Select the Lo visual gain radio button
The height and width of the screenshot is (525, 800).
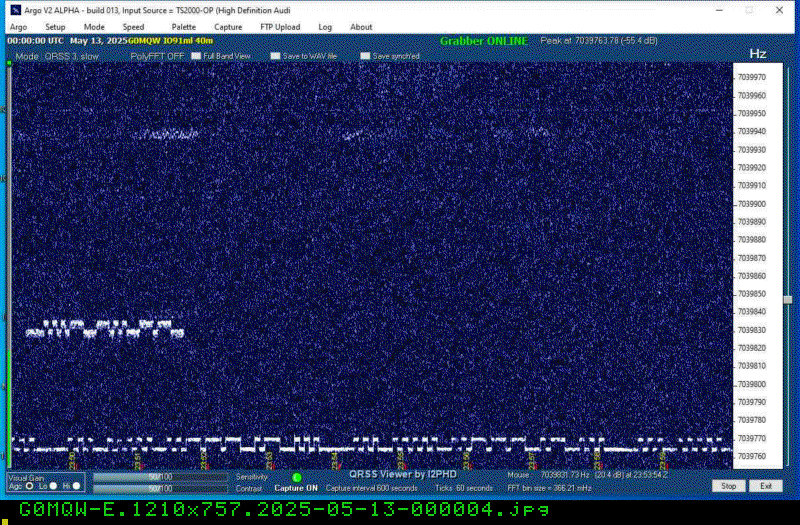tap(53, 486)
